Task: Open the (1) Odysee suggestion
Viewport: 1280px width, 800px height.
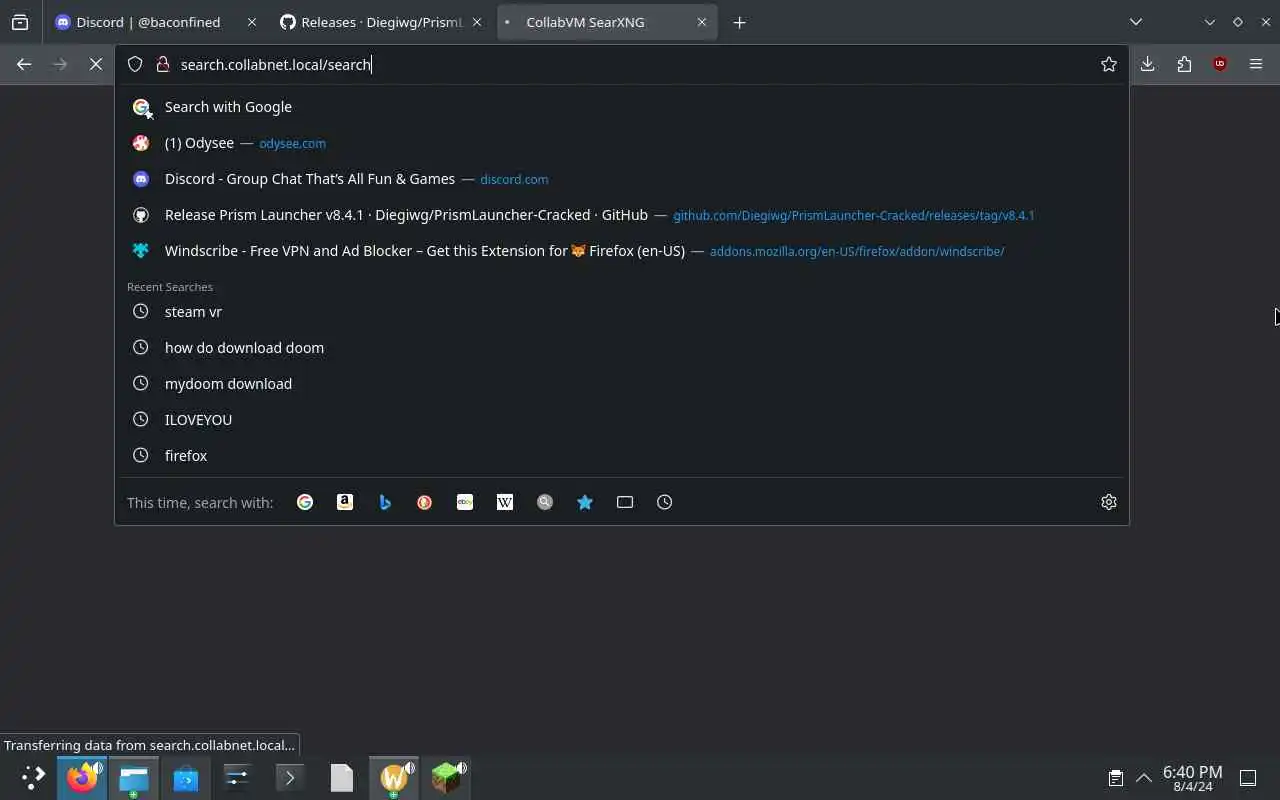Action: pos(622,143)
